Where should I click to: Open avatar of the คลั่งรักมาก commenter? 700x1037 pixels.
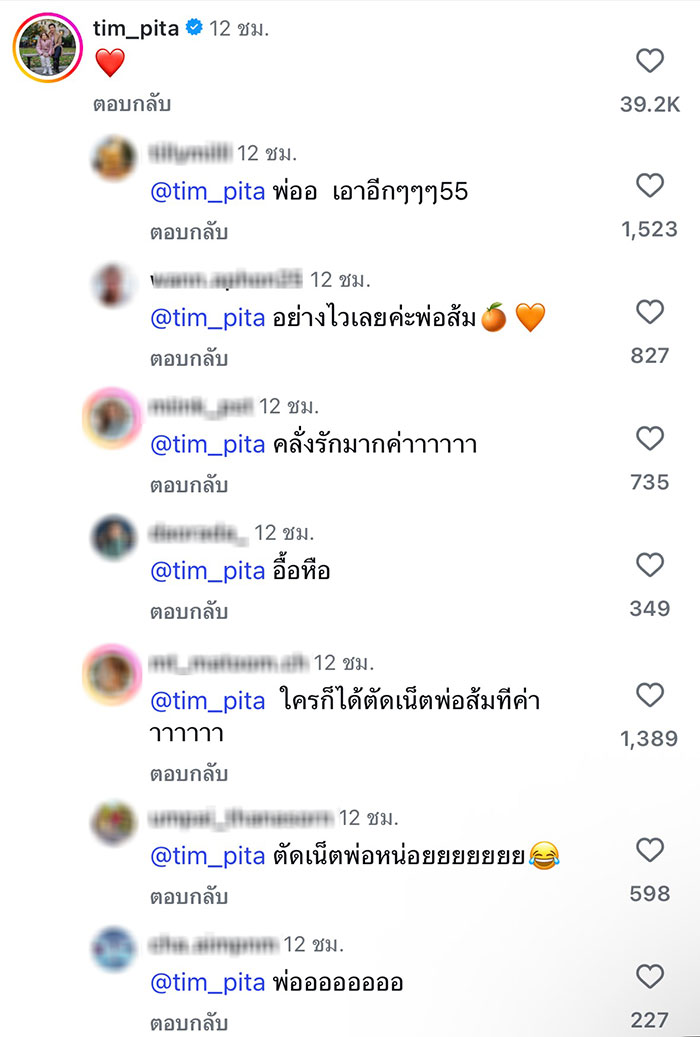click(114, 412)
